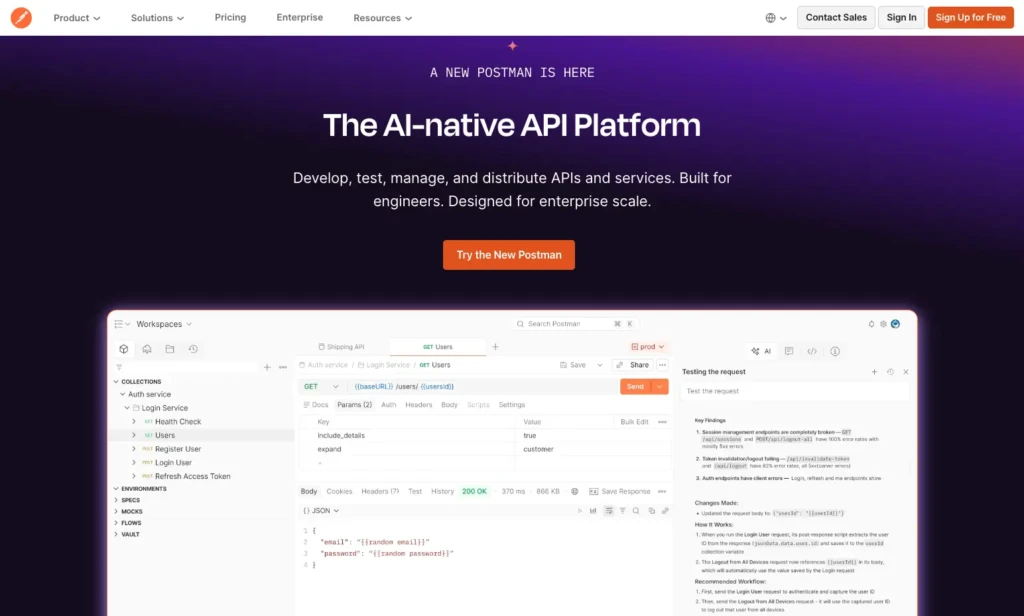
Task: Open the Pricing nav link
Action: tap(231, 18)
